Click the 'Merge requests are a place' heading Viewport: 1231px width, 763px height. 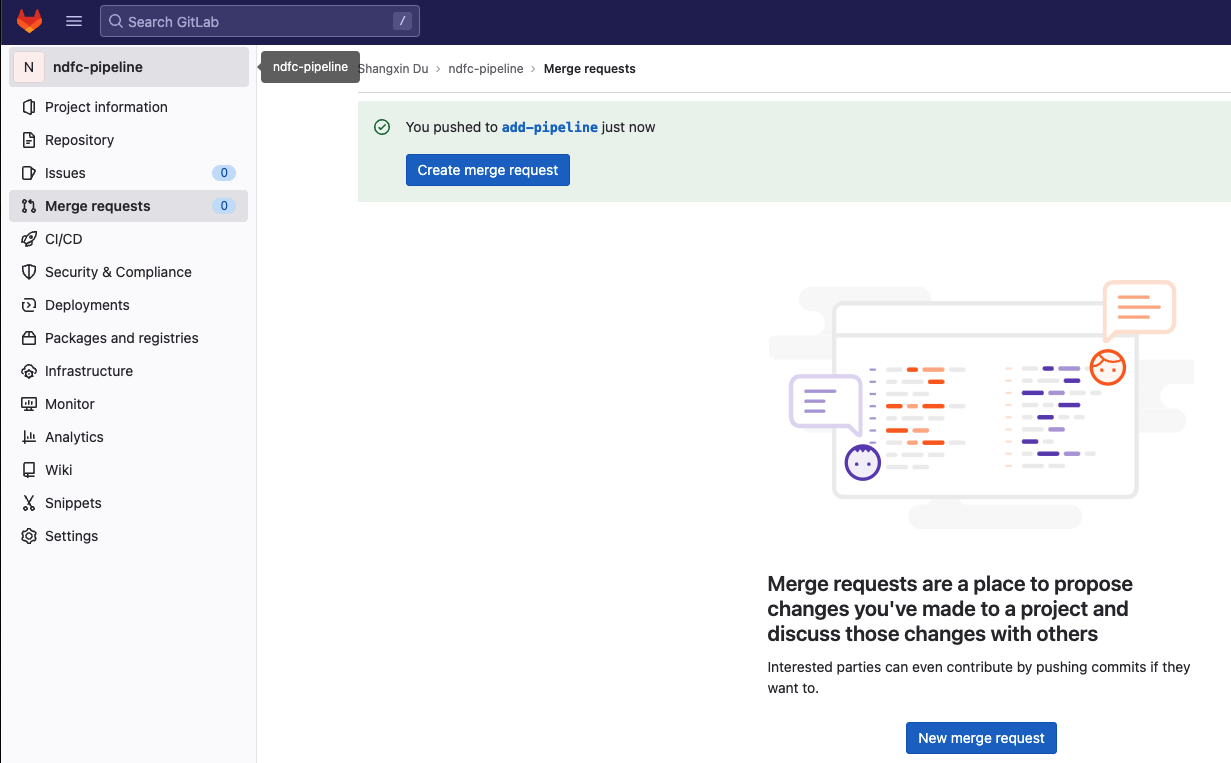(950, 609)
